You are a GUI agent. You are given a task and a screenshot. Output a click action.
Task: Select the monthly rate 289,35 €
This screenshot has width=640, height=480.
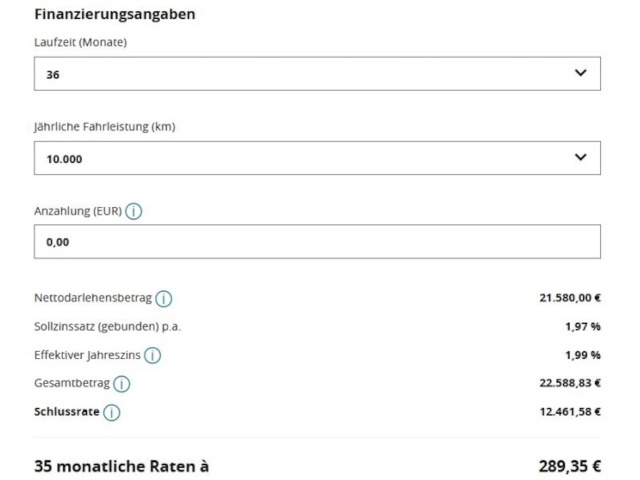570,466
